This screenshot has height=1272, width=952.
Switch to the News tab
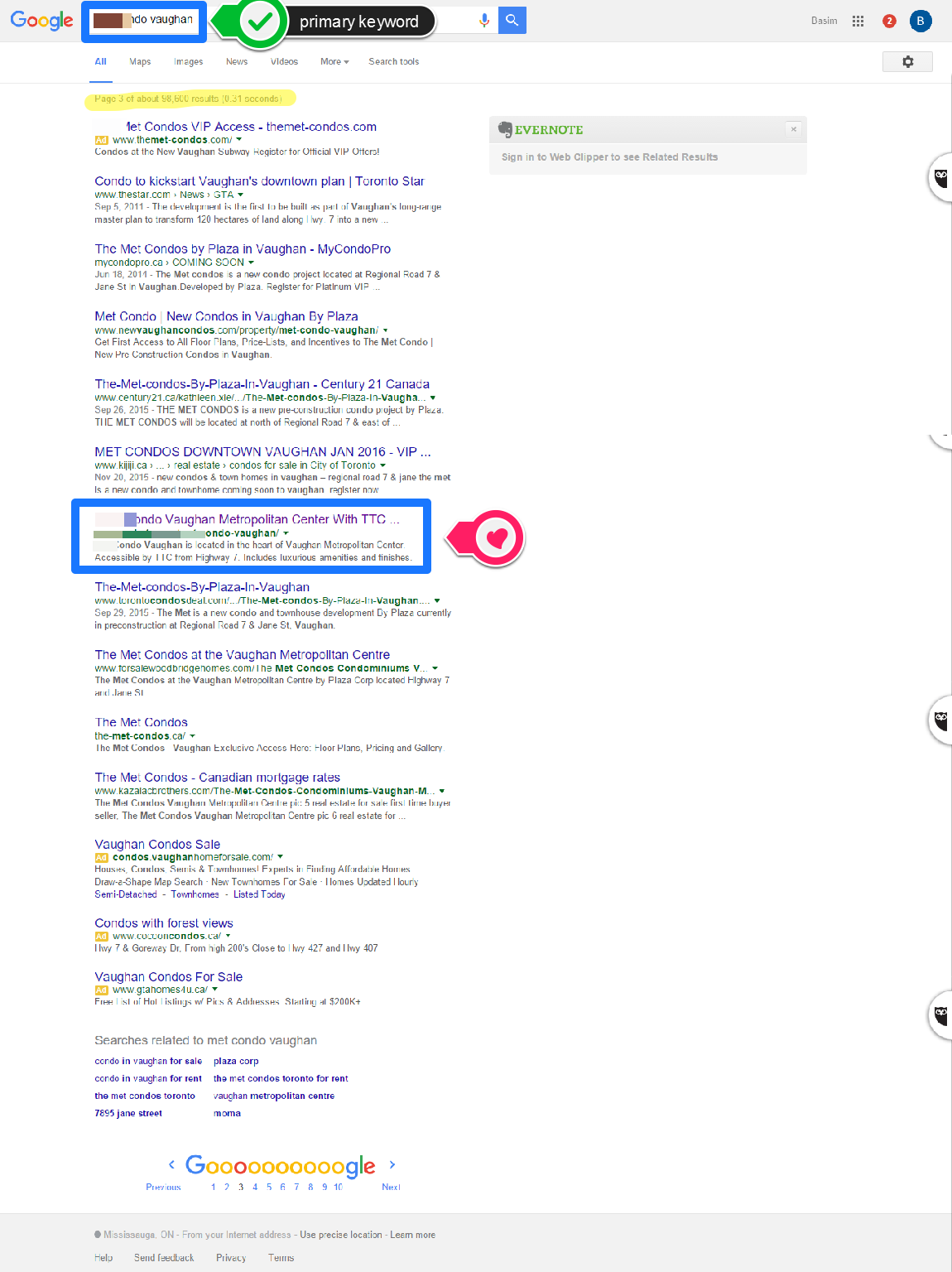pos(237,61)
